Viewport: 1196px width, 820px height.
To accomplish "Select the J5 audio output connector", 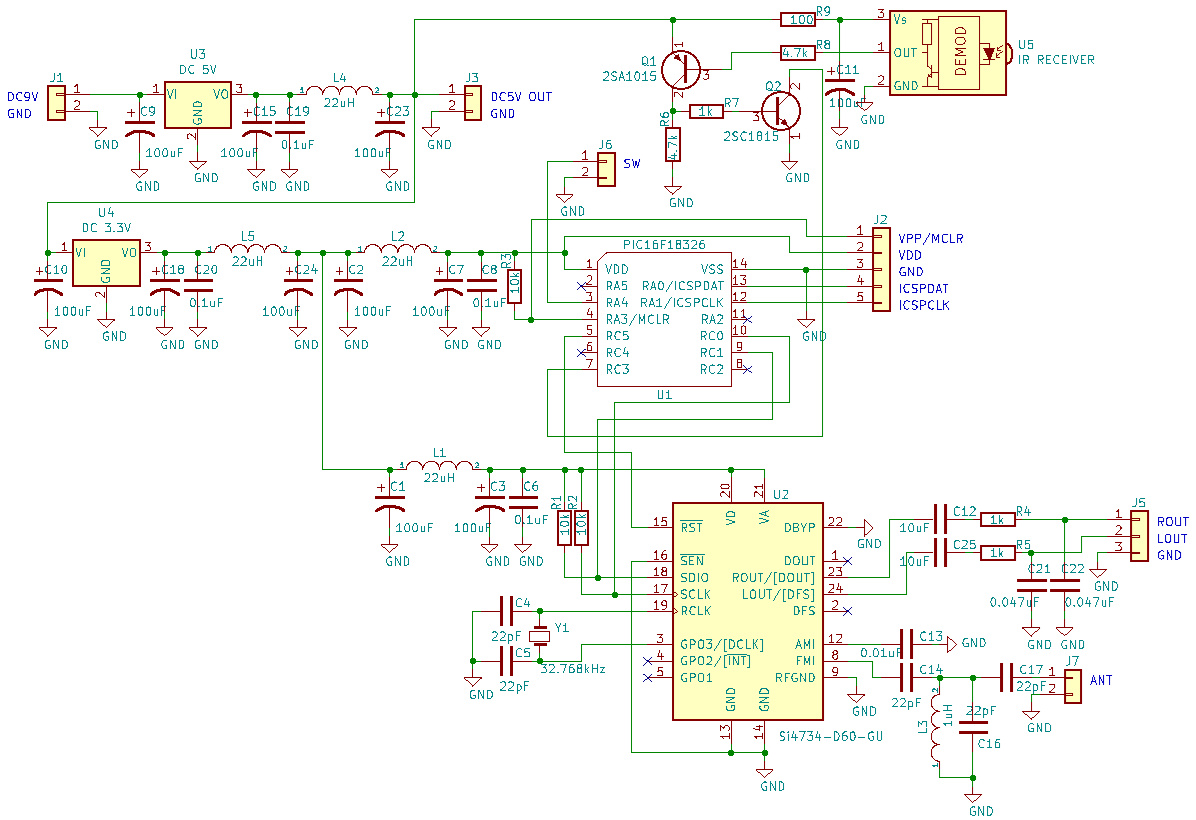I will (x=1139, y=538).
